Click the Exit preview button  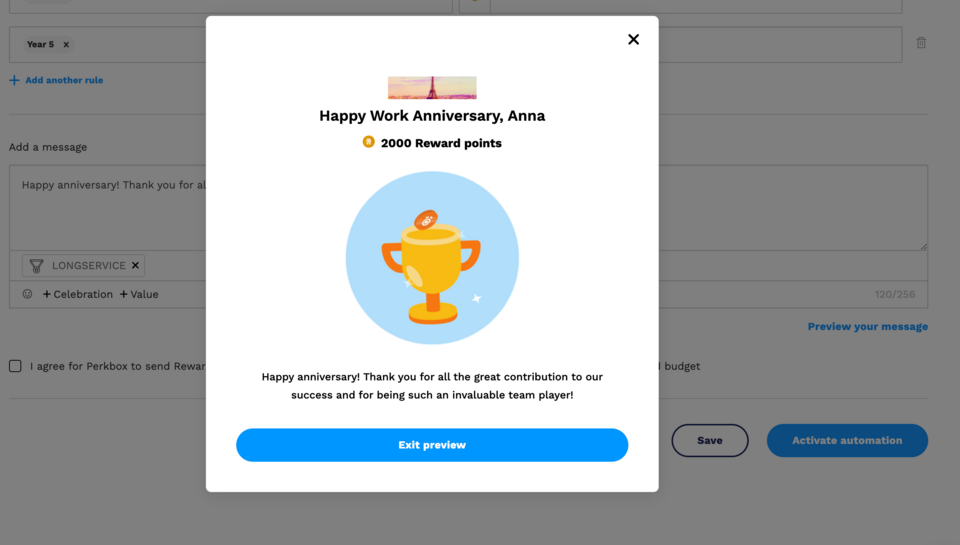coord(432,445)
